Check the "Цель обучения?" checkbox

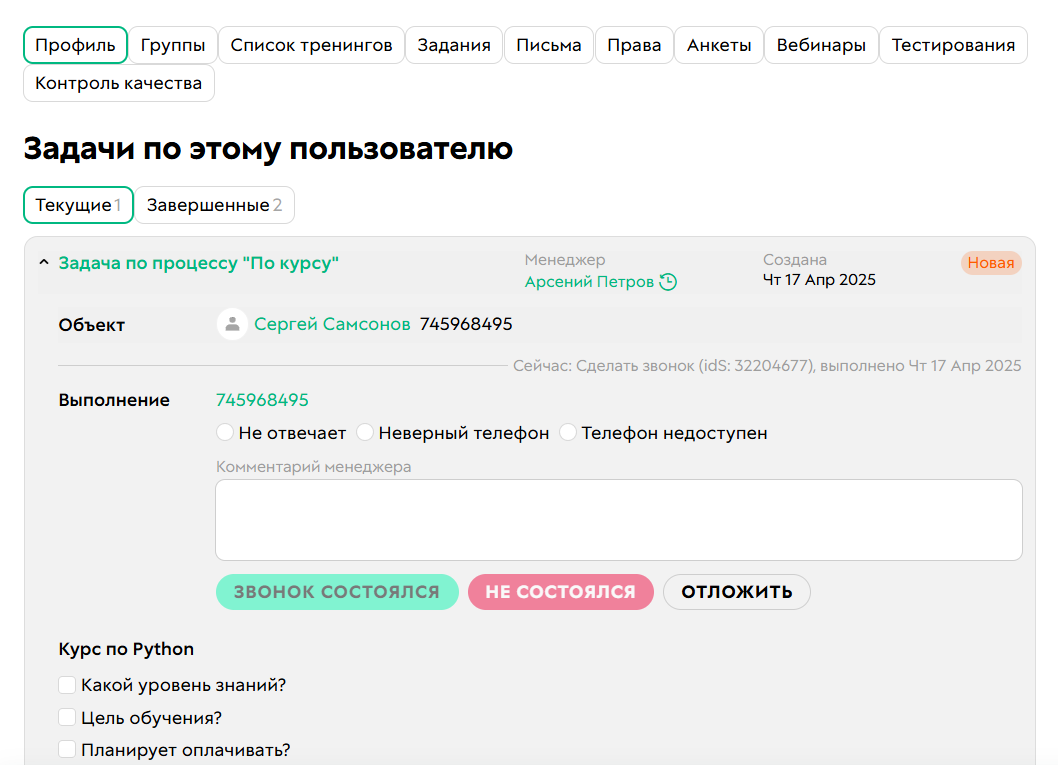tap(66, 717)
